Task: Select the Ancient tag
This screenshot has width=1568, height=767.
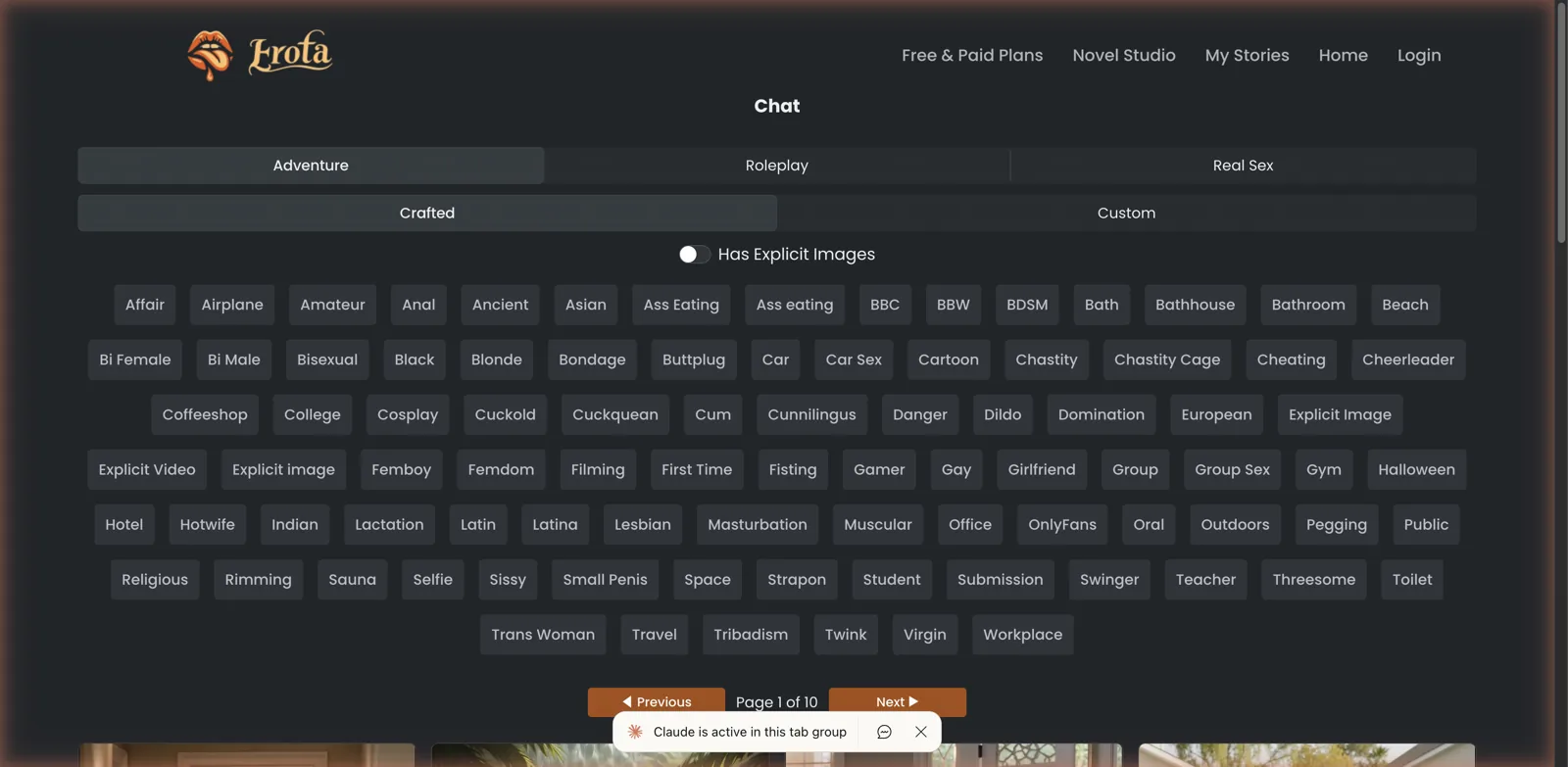Action: (x=500, y=305)
